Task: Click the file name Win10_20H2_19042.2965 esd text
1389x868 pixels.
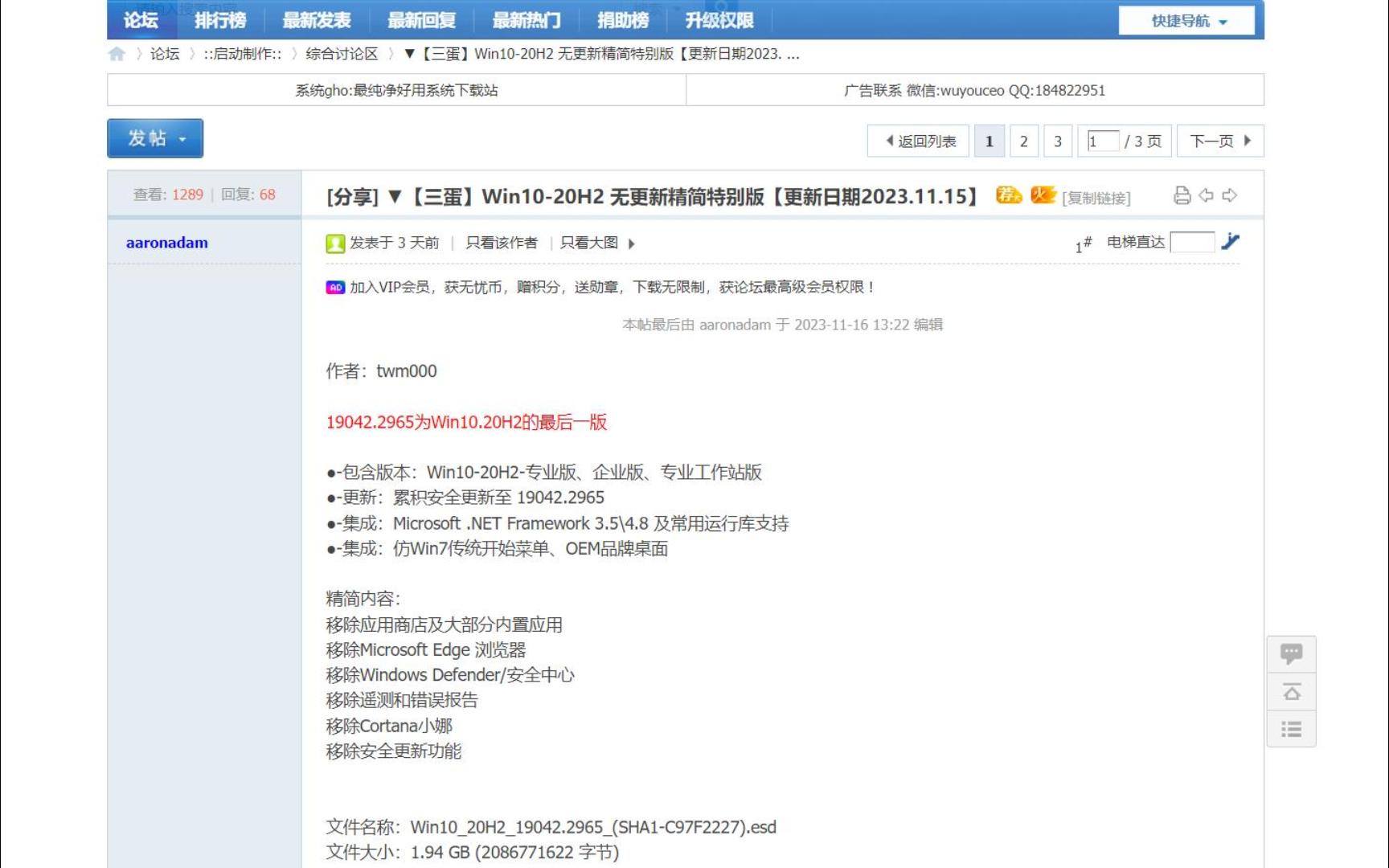Action: pos(593,827)
